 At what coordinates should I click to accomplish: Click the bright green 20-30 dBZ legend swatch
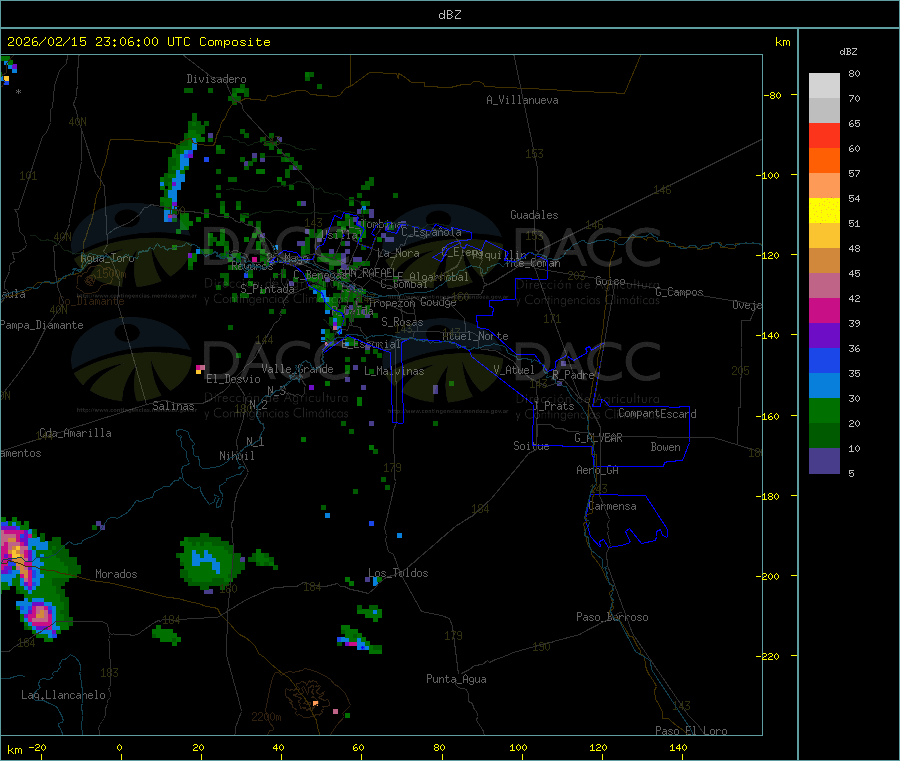coord(824,410)
